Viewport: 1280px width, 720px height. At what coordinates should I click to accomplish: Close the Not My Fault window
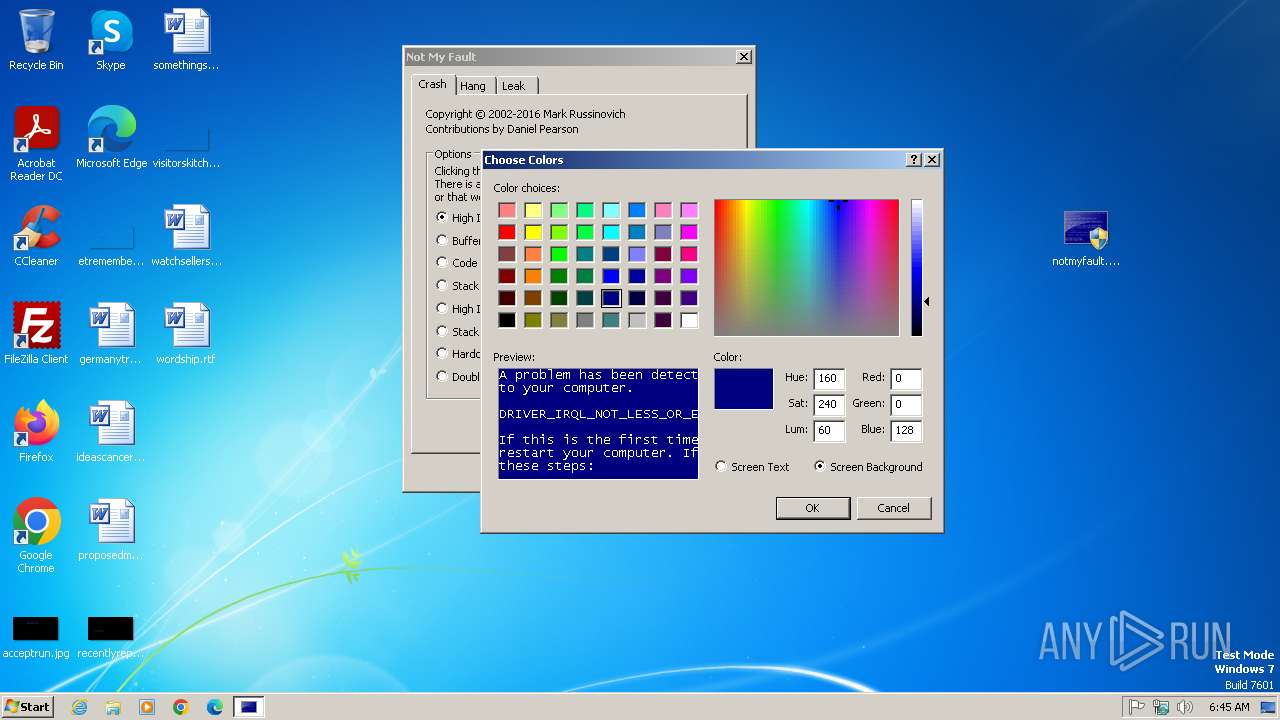click(744, 57)
